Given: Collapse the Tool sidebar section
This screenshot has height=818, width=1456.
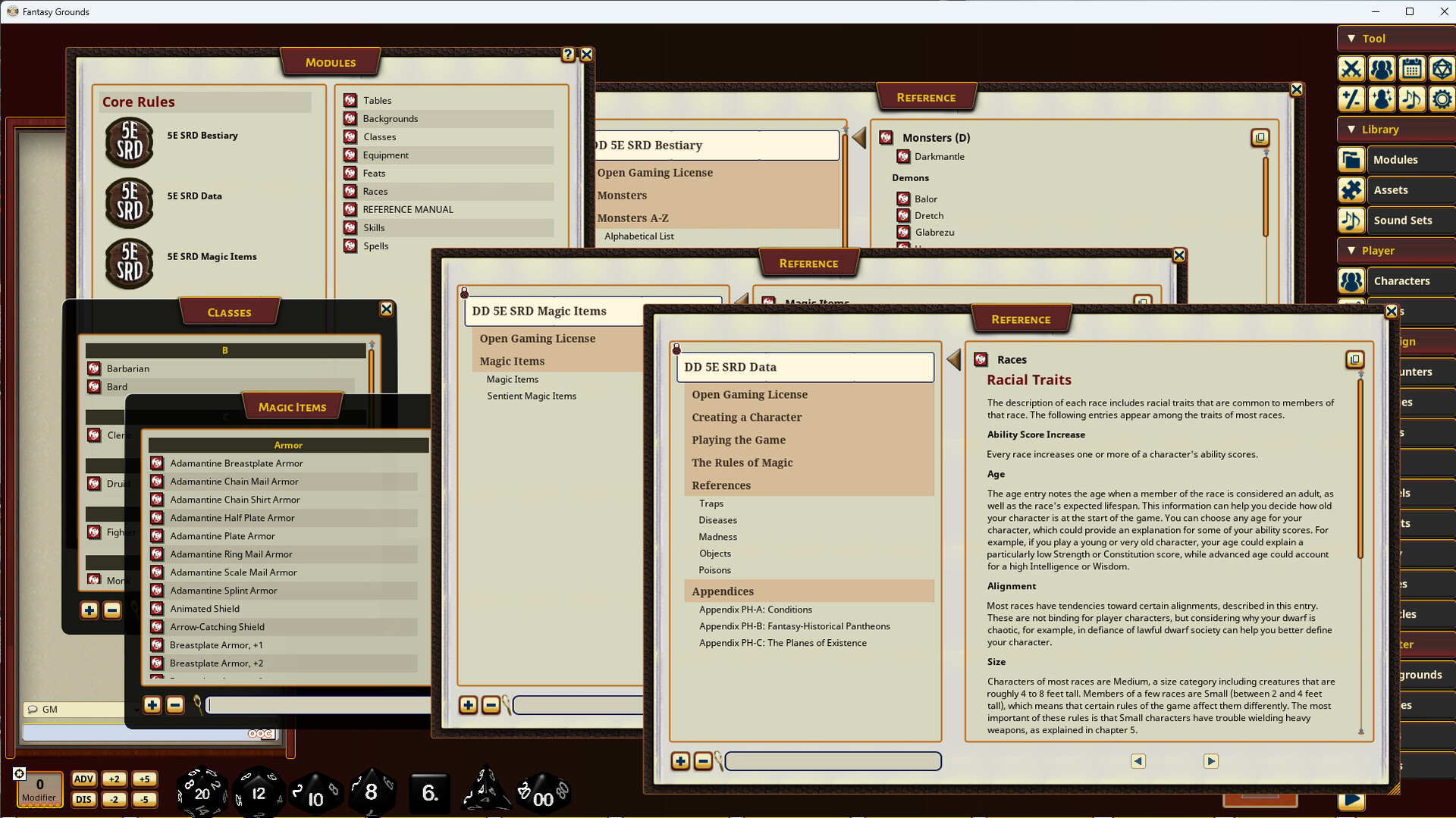Looking at the screenshot, I should click(1351, 39).
